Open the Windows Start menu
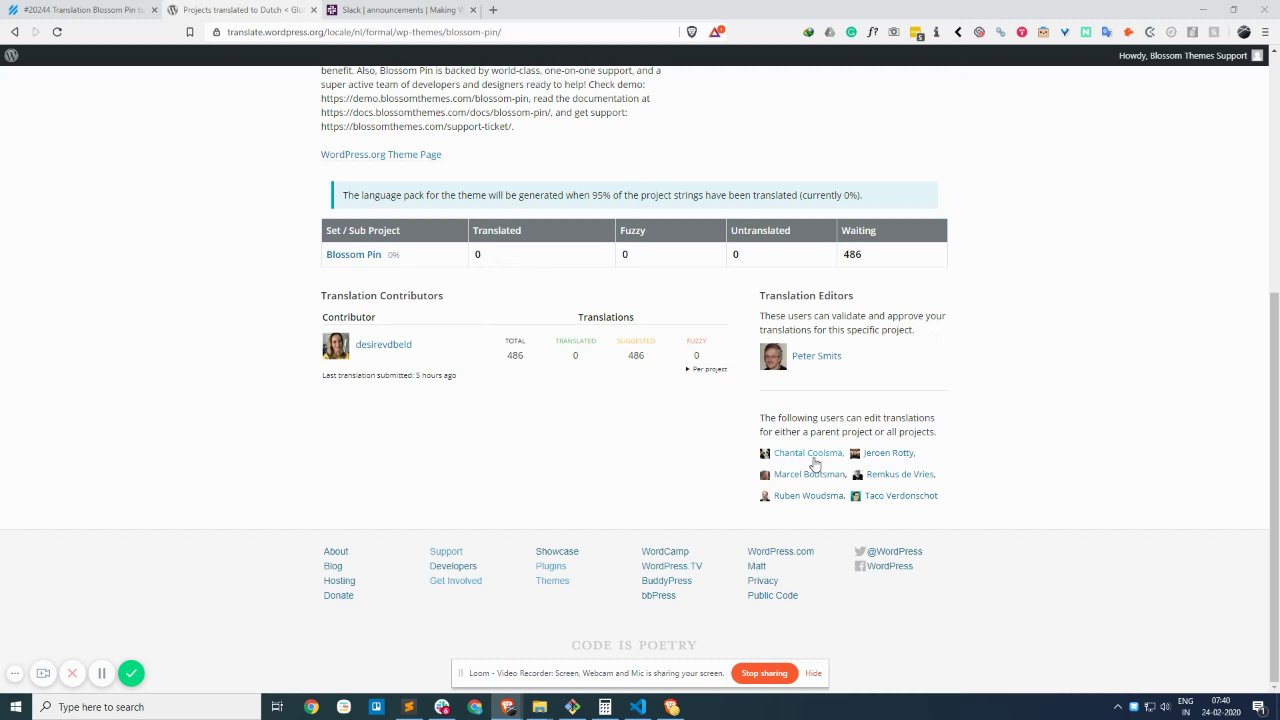Image resolution: width=1280 pixels, height=720 pixels. click(16, 707)
